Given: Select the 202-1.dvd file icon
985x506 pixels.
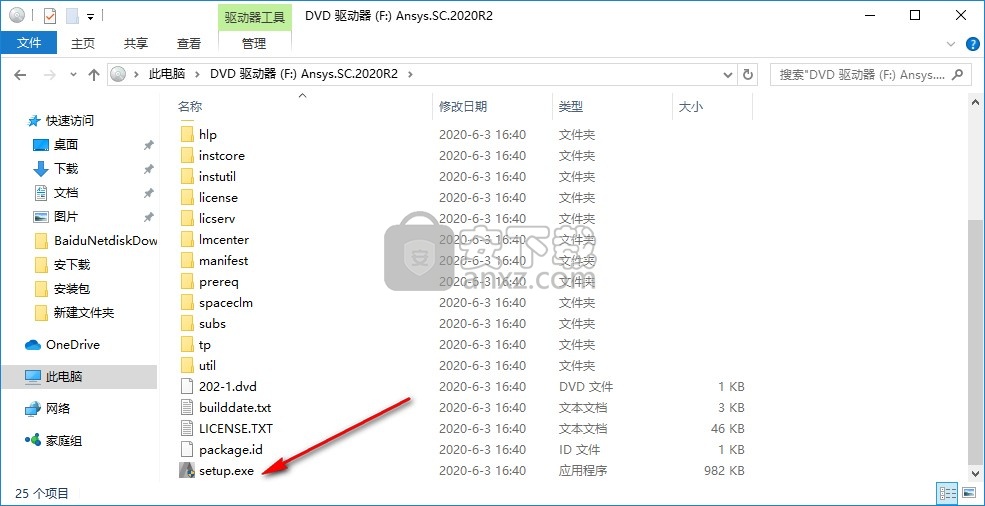Looking at the screenshot, I should click(x=187, y=387).
